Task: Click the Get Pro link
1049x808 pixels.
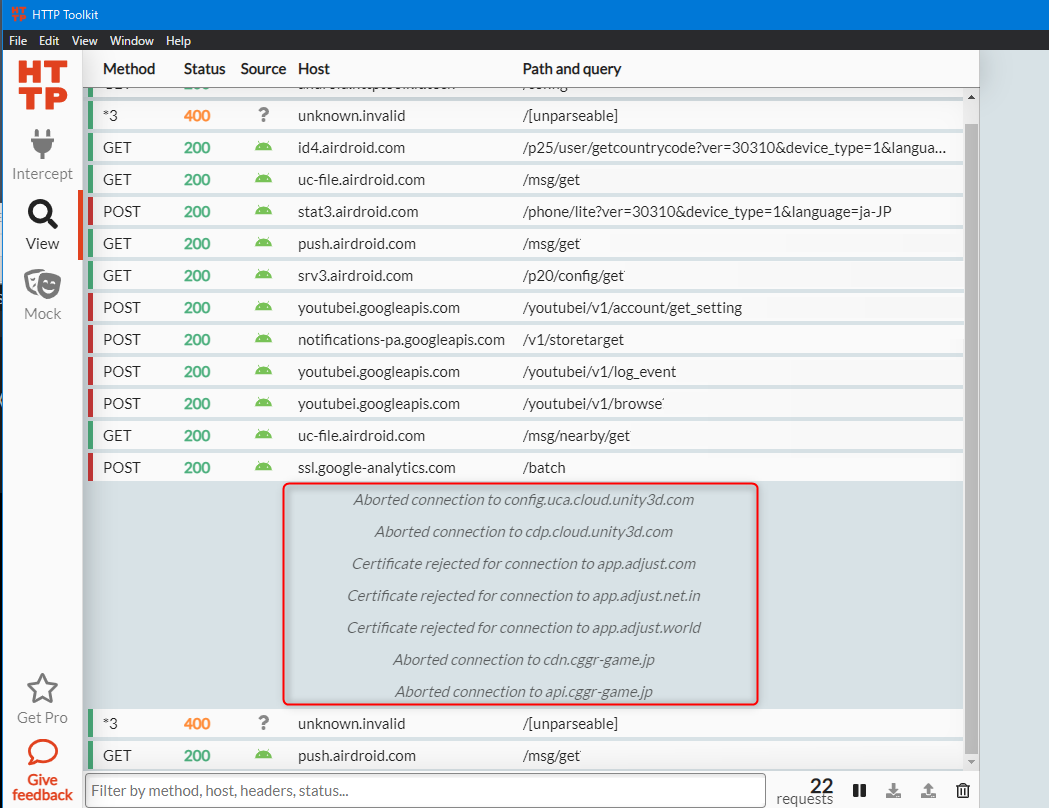Action: [x=41, y=717]
